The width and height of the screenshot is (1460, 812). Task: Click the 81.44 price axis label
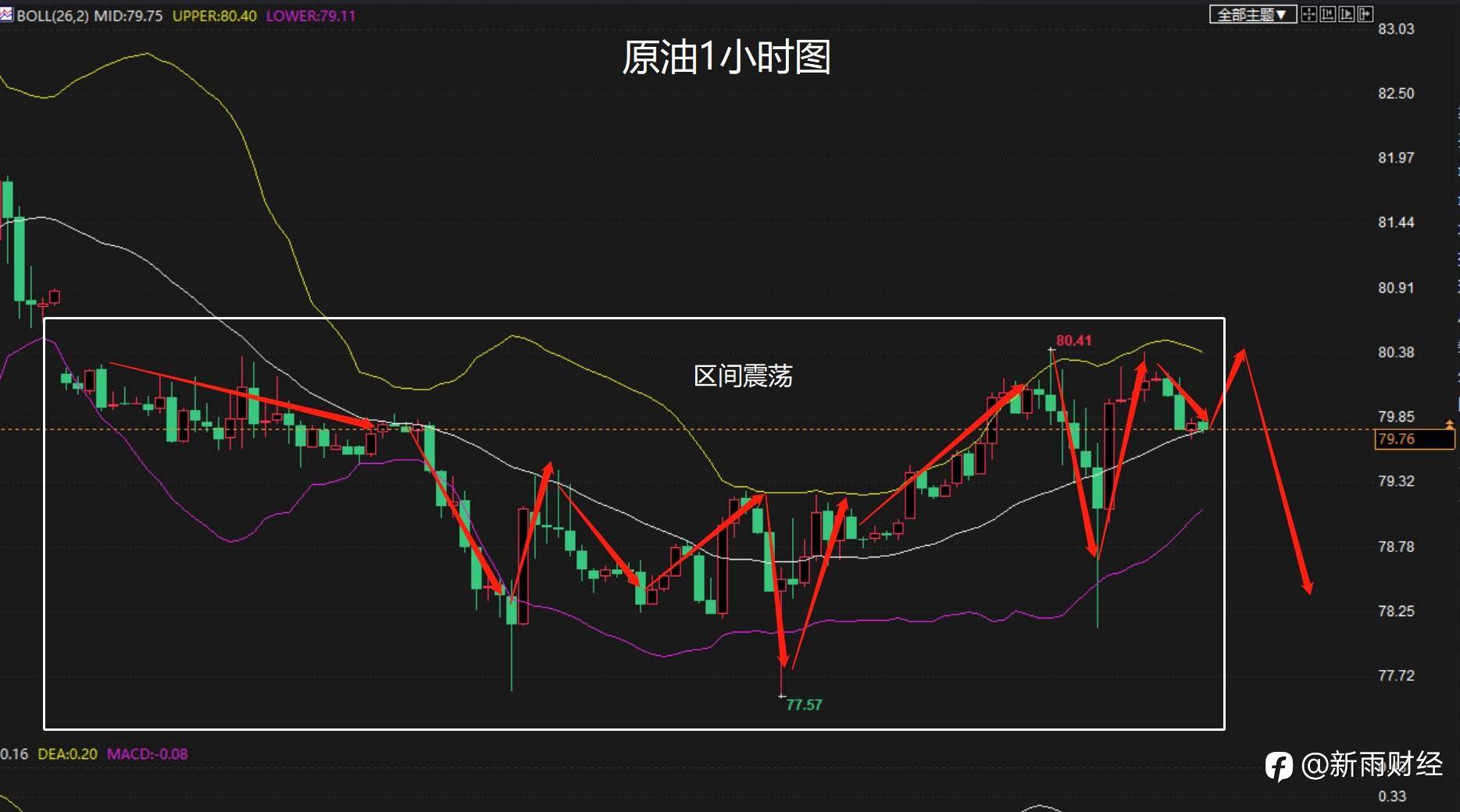click(x=1396, y=223)
